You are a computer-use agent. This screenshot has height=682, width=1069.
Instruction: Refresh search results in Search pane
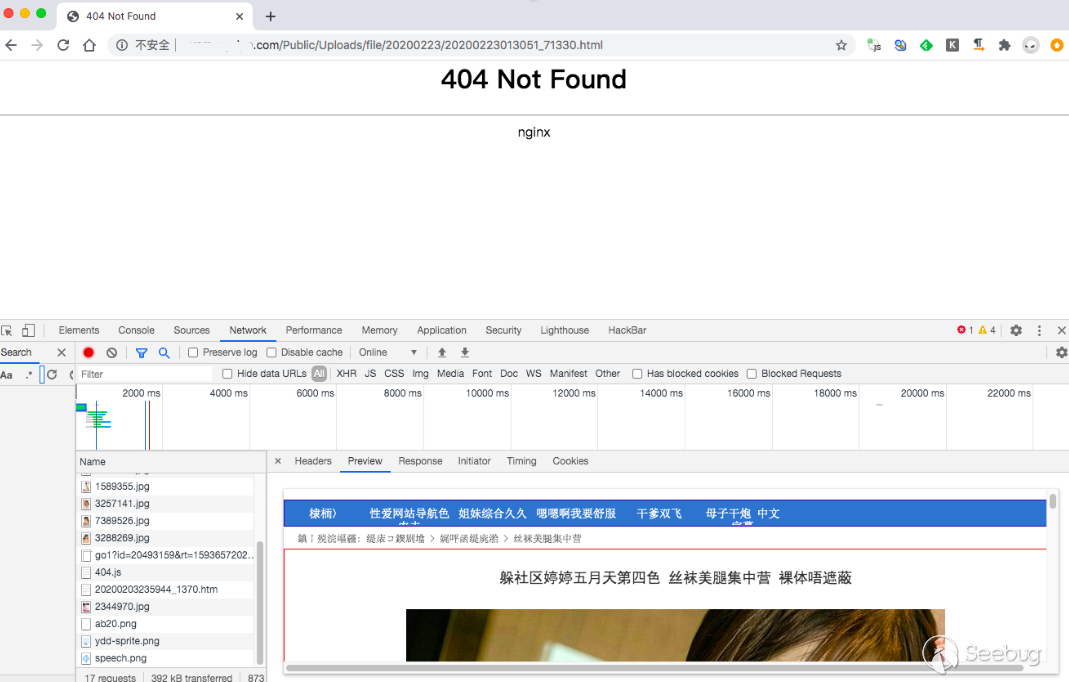[x=52, y=374]
